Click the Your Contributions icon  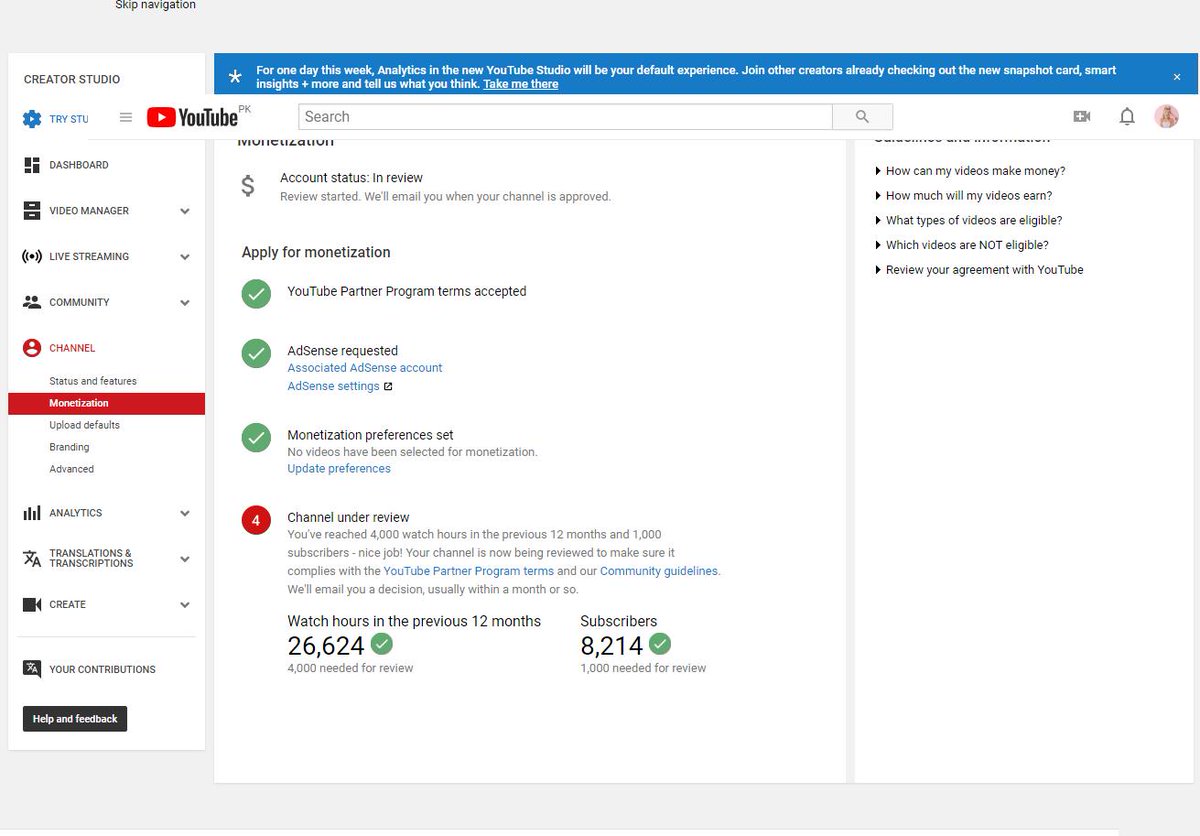click(x=32, y=669)
